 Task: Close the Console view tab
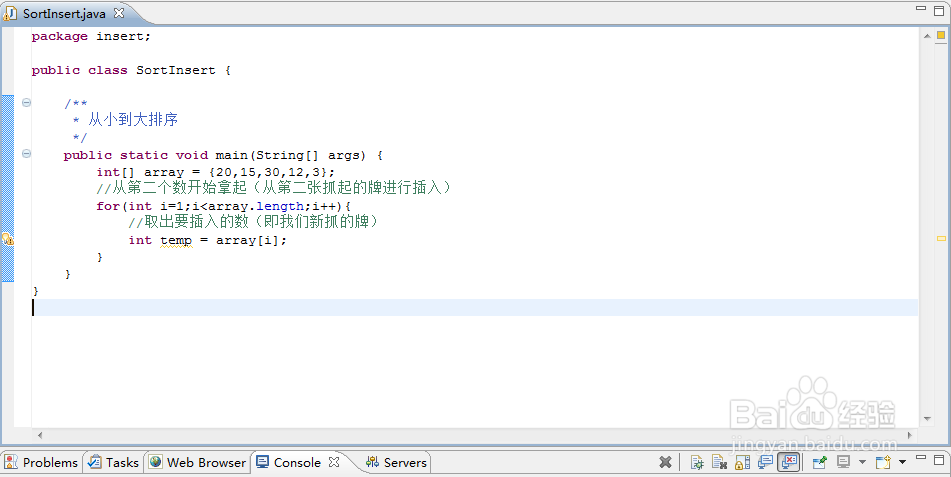(x=334, y=462)
